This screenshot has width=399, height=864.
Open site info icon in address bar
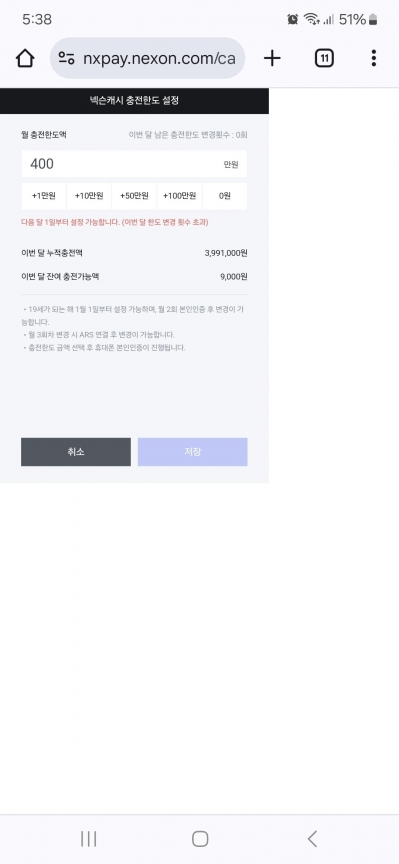(x=67, y=58)
